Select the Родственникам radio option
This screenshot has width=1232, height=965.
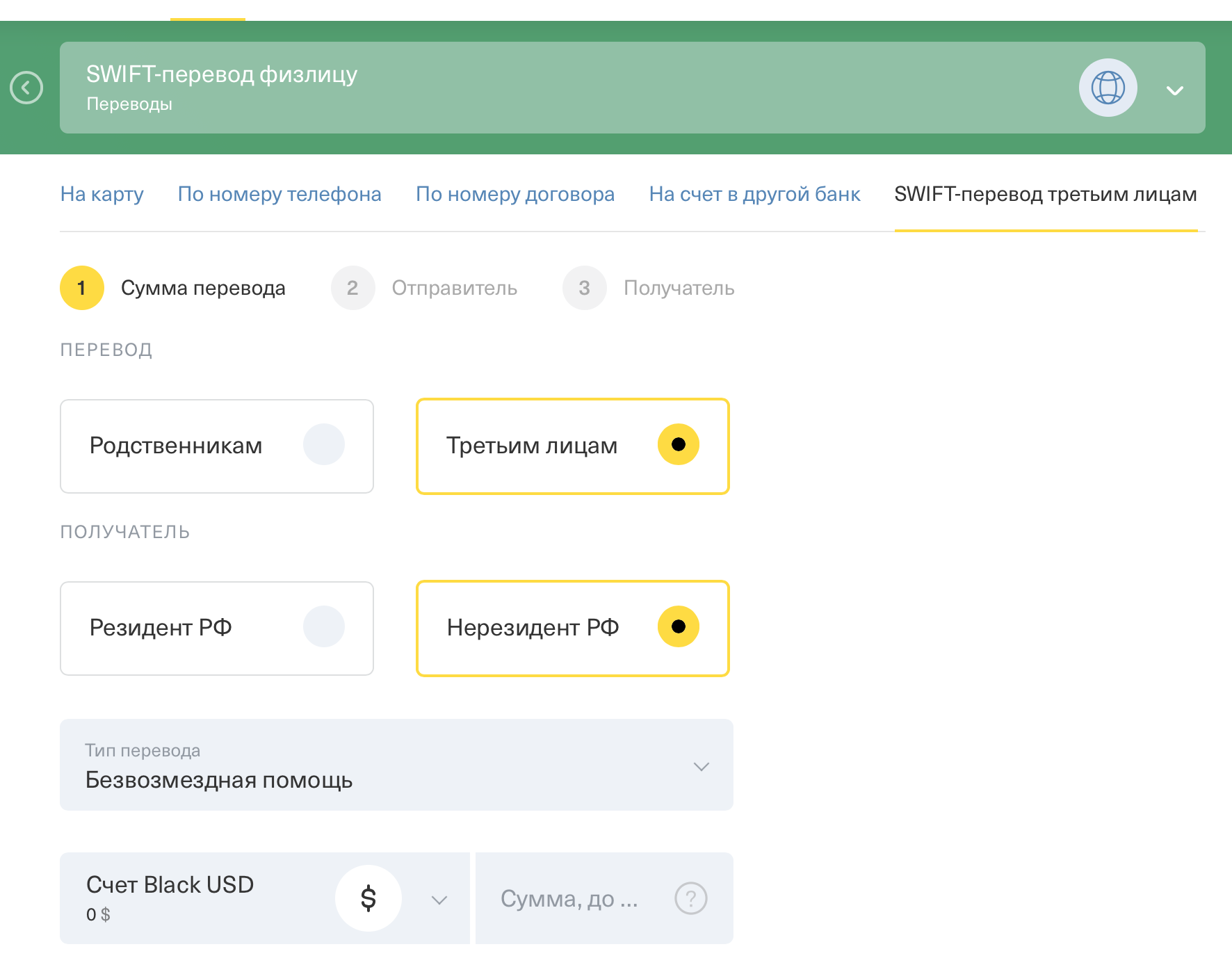[217, 446]
